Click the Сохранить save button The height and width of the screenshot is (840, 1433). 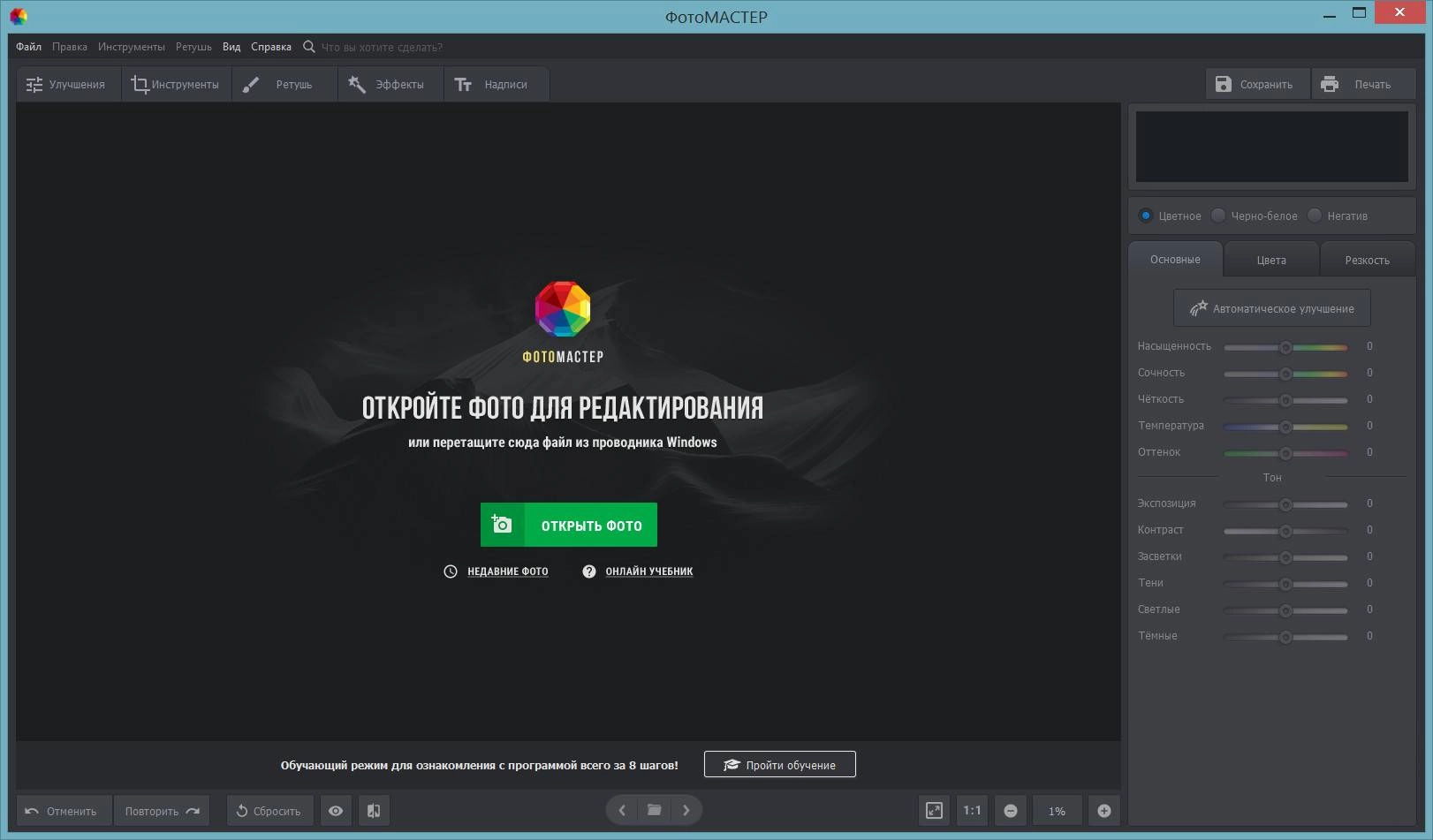pyautogui.click(x=1257, y=84)
